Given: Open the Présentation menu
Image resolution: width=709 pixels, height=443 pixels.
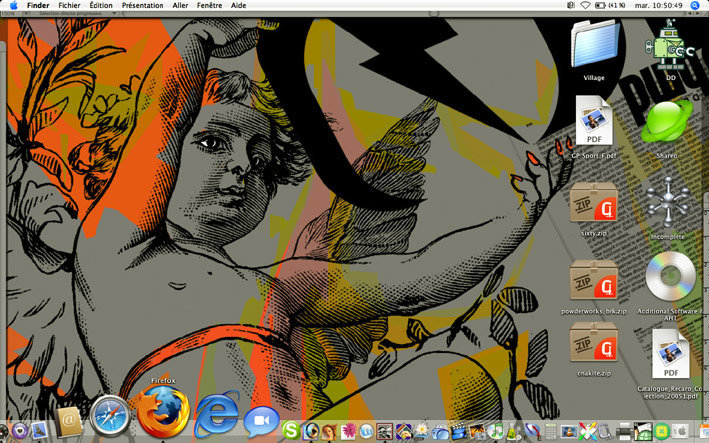Looking at the screenshot, I should 142,6.
